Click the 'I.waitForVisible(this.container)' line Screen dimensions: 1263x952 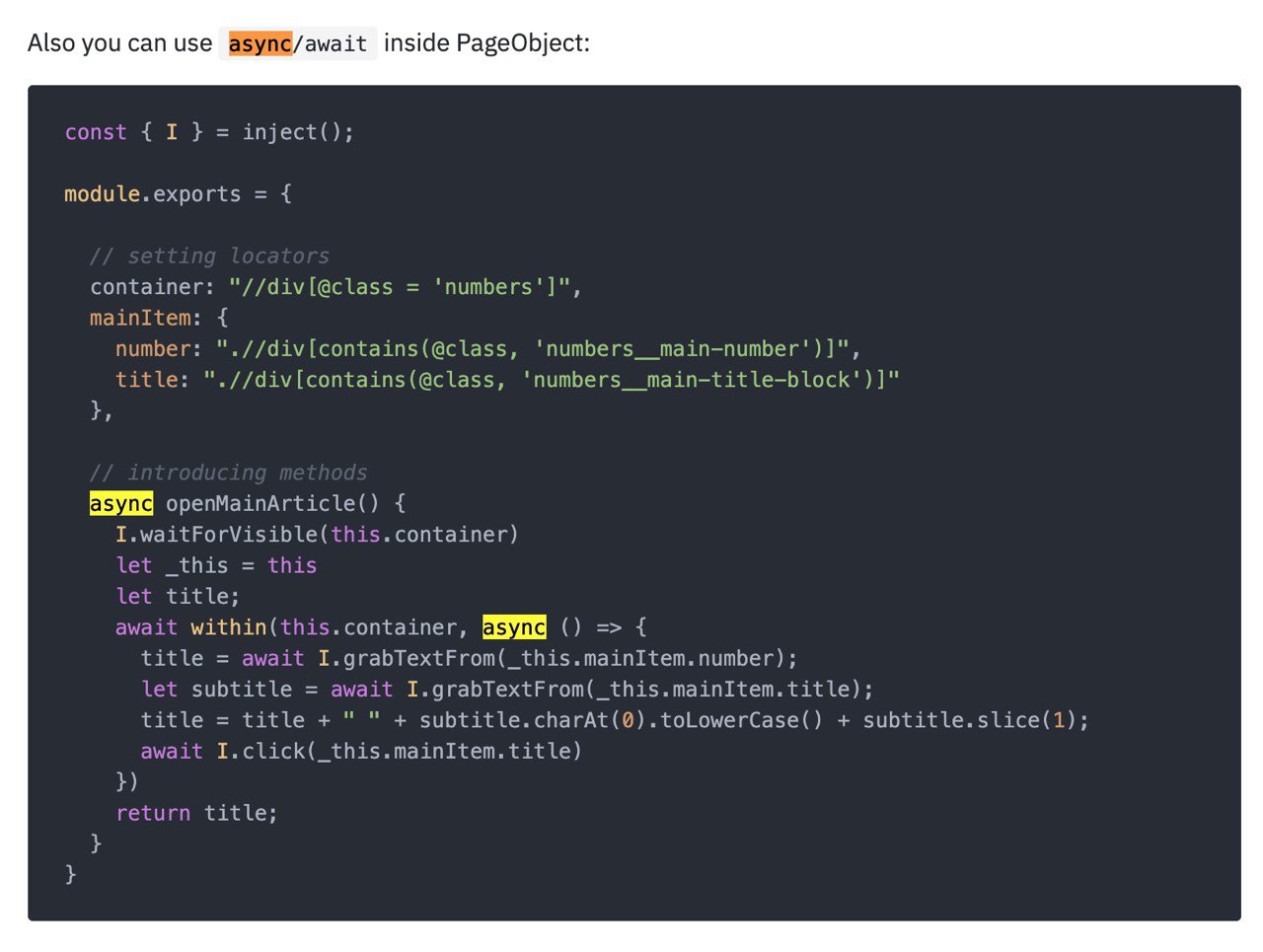317,535
